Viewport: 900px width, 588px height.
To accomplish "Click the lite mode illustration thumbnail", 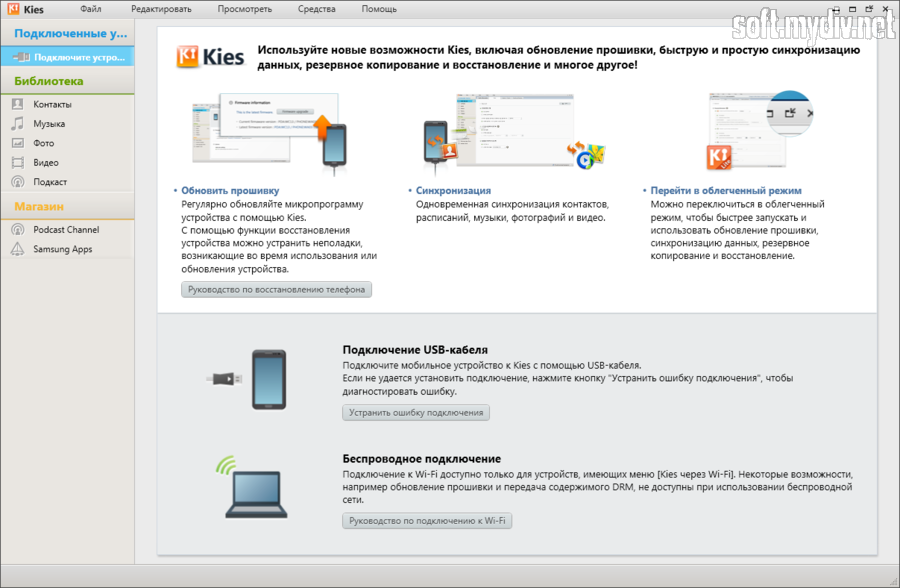I will click(x=760, y=131).
